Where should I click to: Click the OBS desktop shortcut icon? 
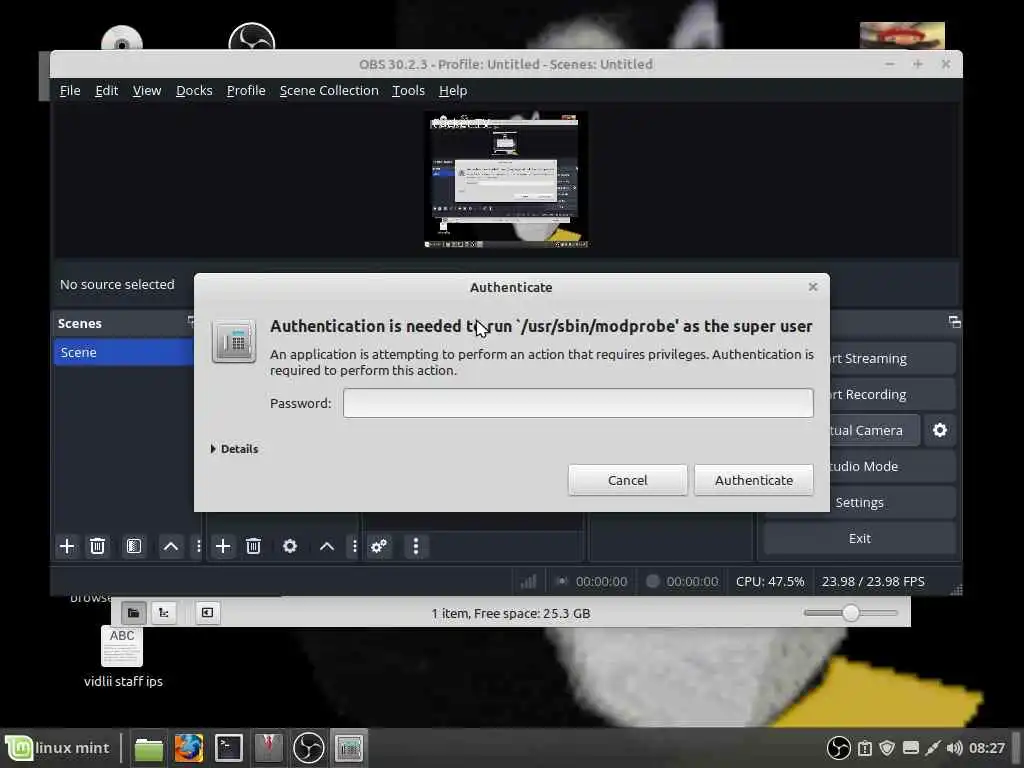pyautogui.click(x=251, y=37)
